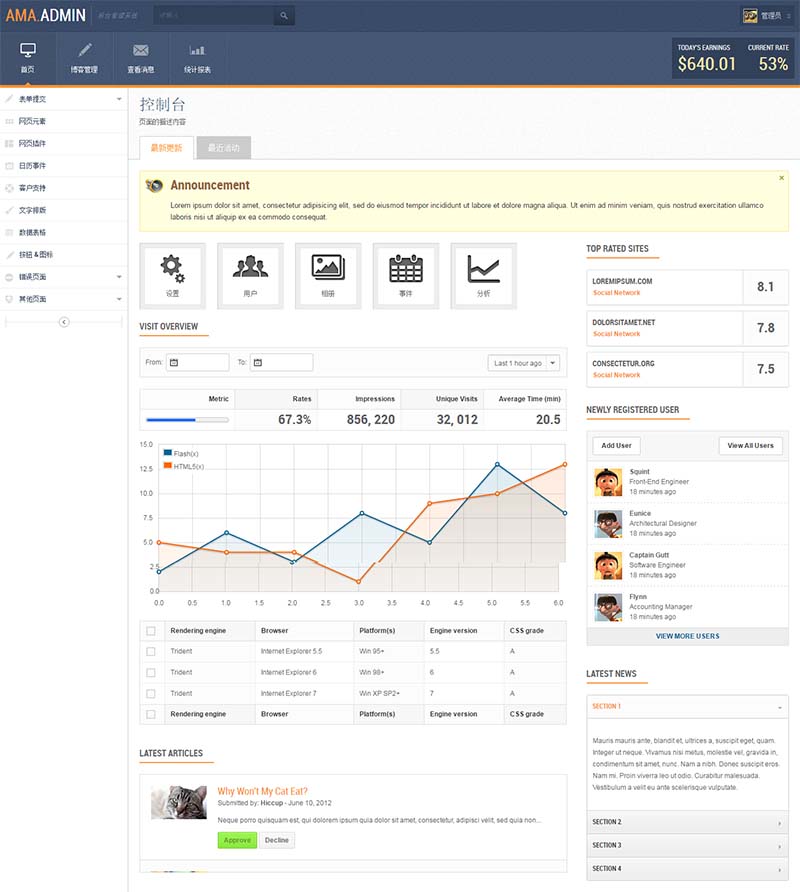Tick the checkbox for Internet Explorer 5.5 row
The height and width of the screenshot is (892, 800).
tap(151, 651)
